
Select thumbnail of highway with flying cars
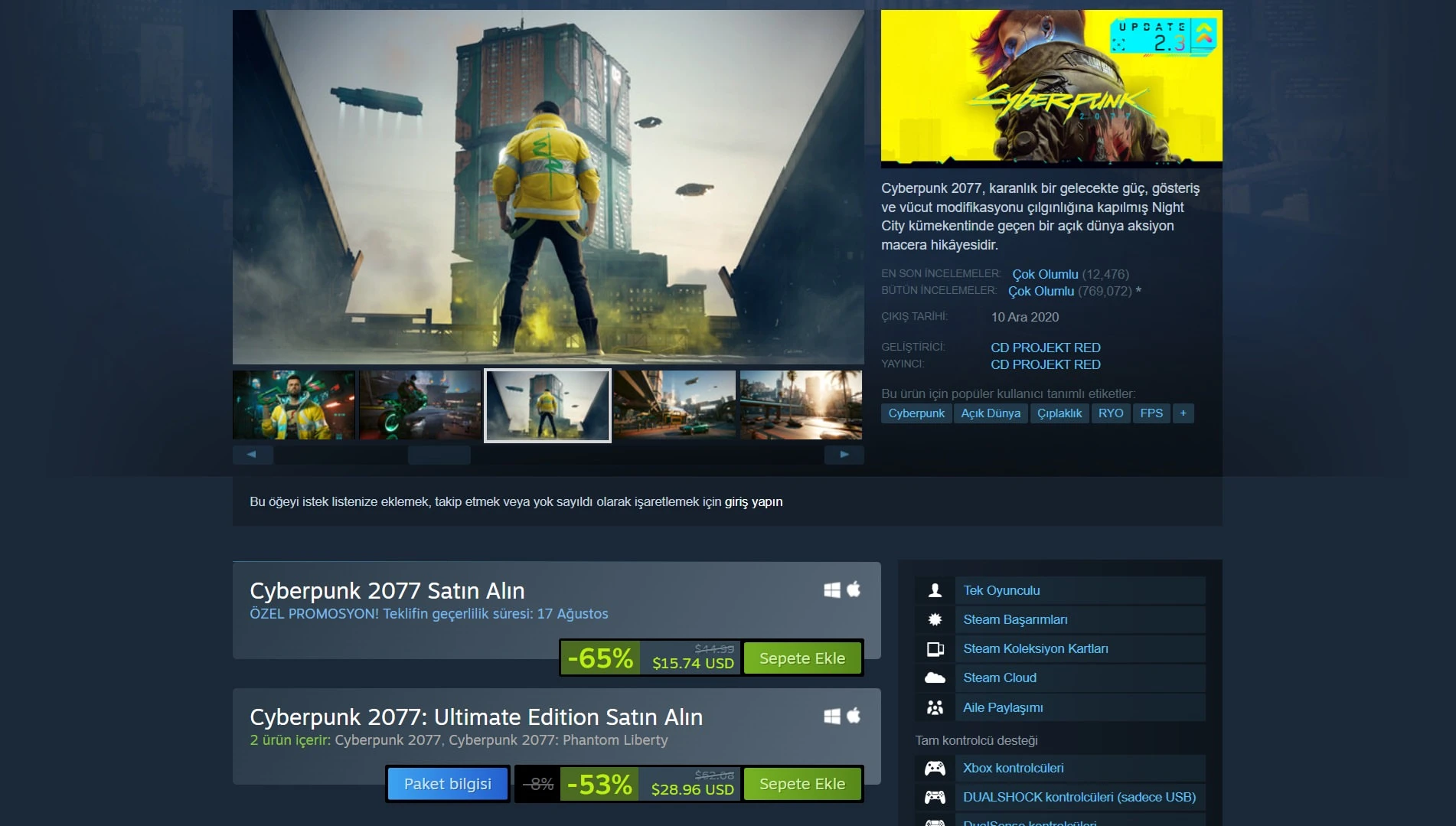674,405
